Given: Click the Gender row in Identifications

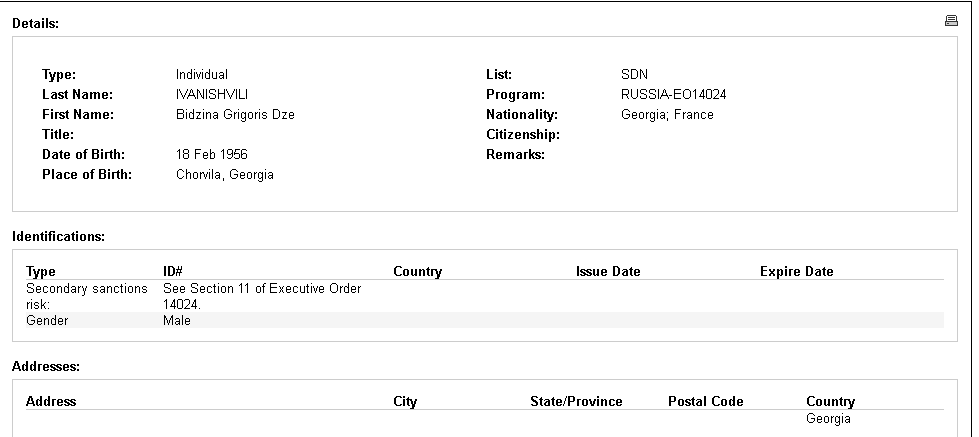Looking at the screenshot, I should (x=47, y=321).
